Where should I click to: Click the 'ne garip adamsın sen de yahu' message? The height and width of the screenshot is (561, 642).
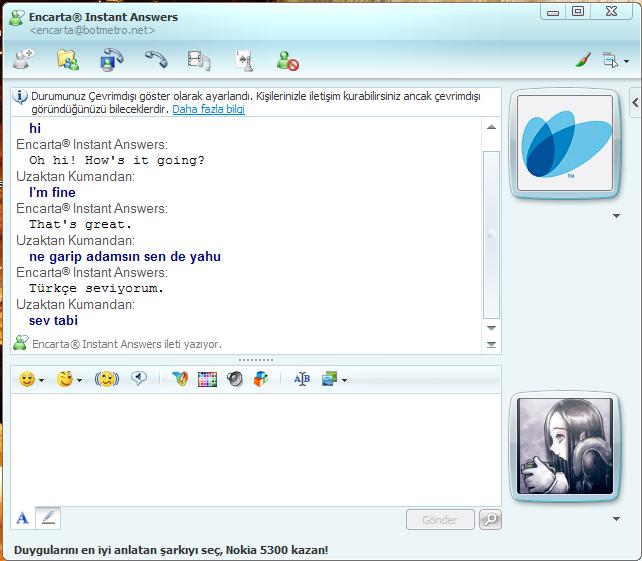tap(125, 256)
